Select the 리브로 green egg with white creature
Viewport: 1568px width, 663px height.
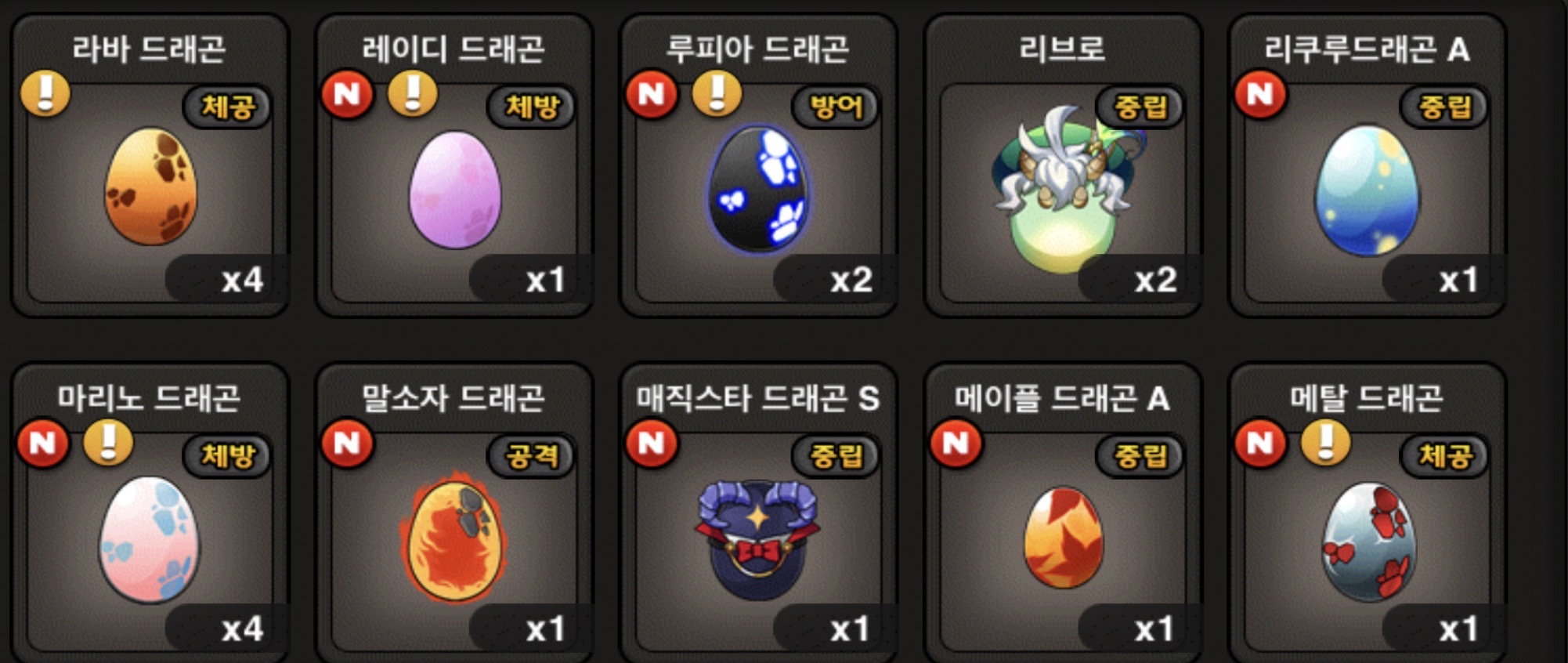pyautogui.click(x=1063, y=189)
